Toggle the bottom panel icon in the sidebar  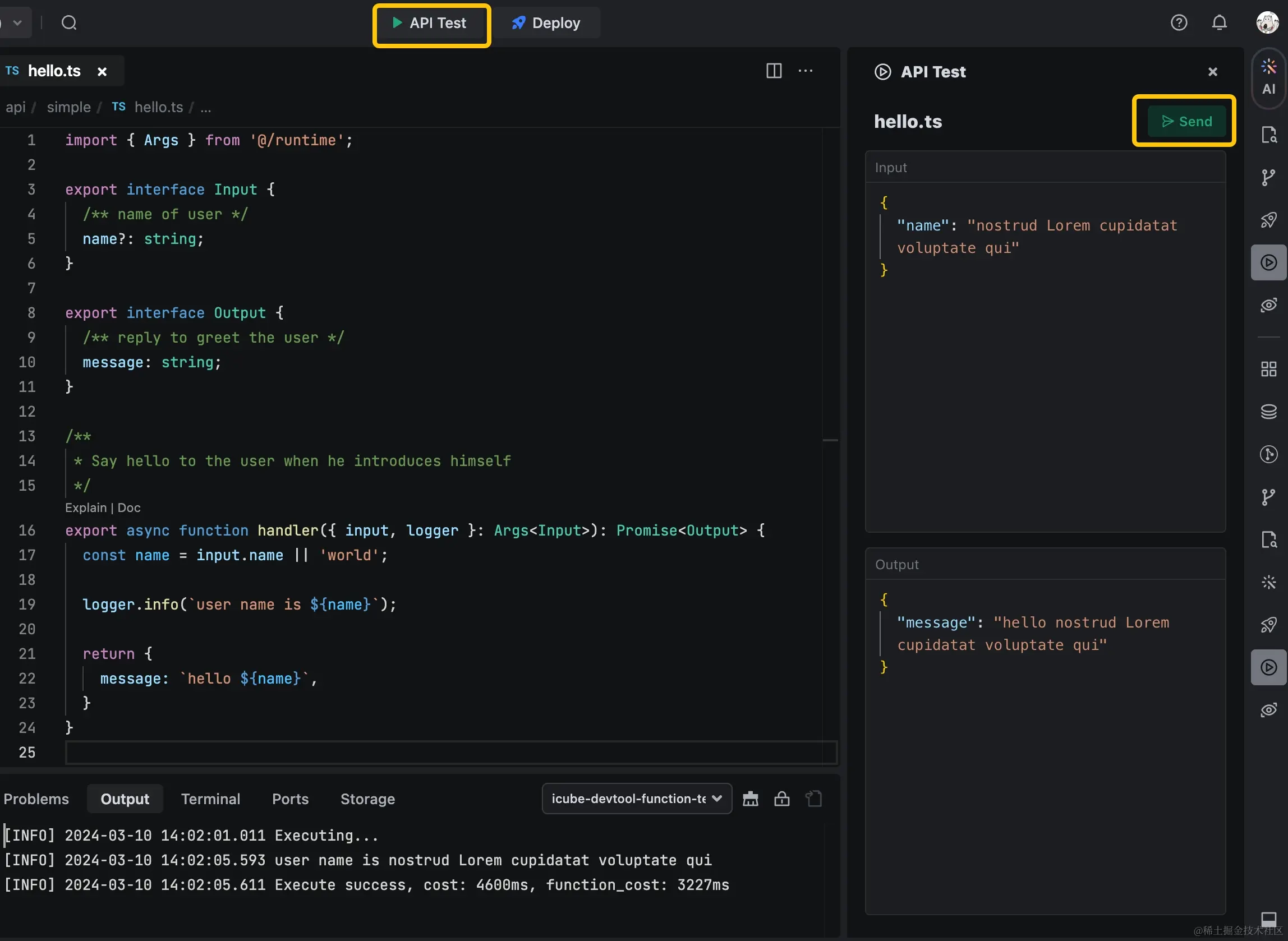(x=1268, y=917)
